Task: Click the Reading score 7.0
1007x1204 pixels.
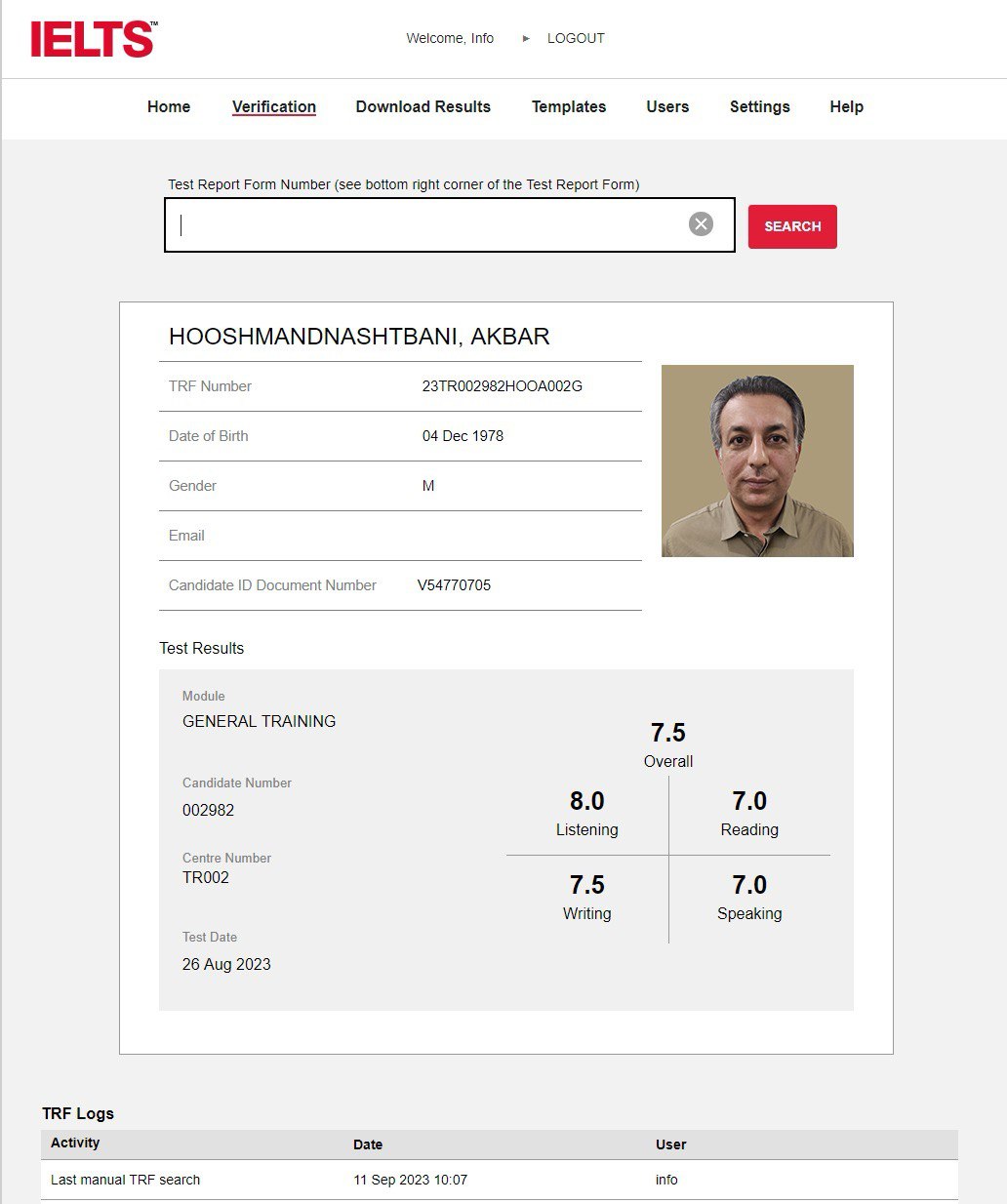Action: click(749, 801)
